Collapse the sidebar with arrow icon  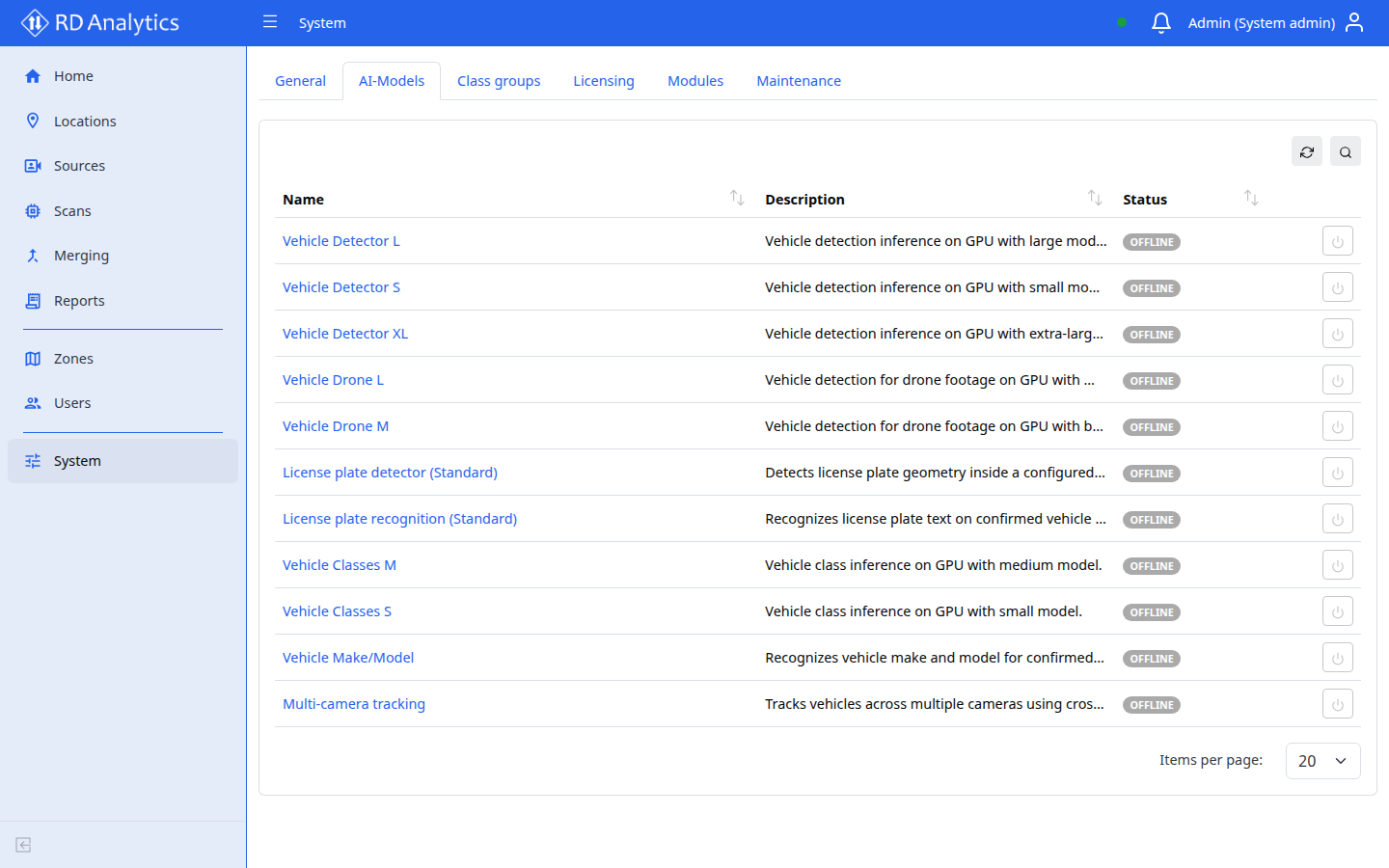(x=24, y=845)
